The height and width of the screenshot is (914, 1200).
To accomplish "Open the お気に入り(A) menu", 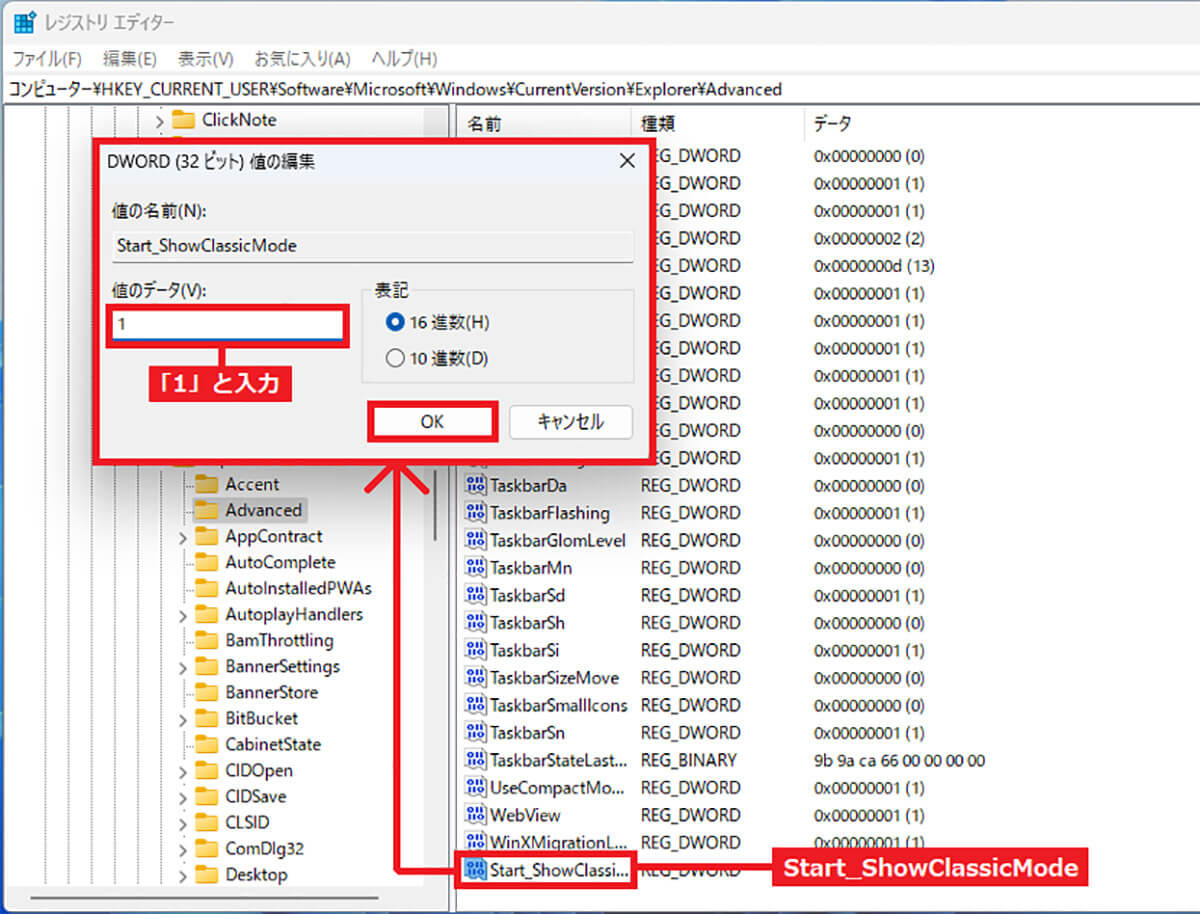I will tap(302, 59).
